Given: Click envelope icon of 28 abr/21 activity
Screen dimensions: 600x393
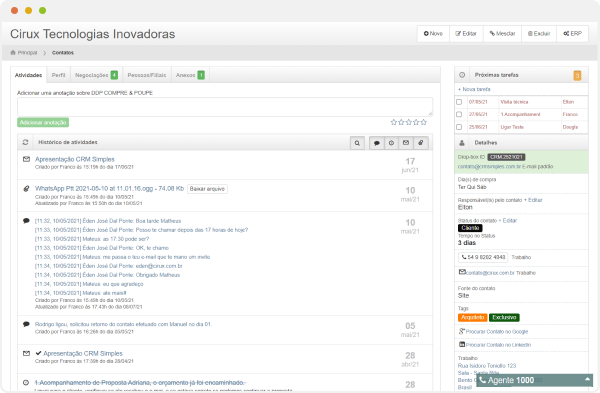Looking at the screenshot, I should 26,353.
